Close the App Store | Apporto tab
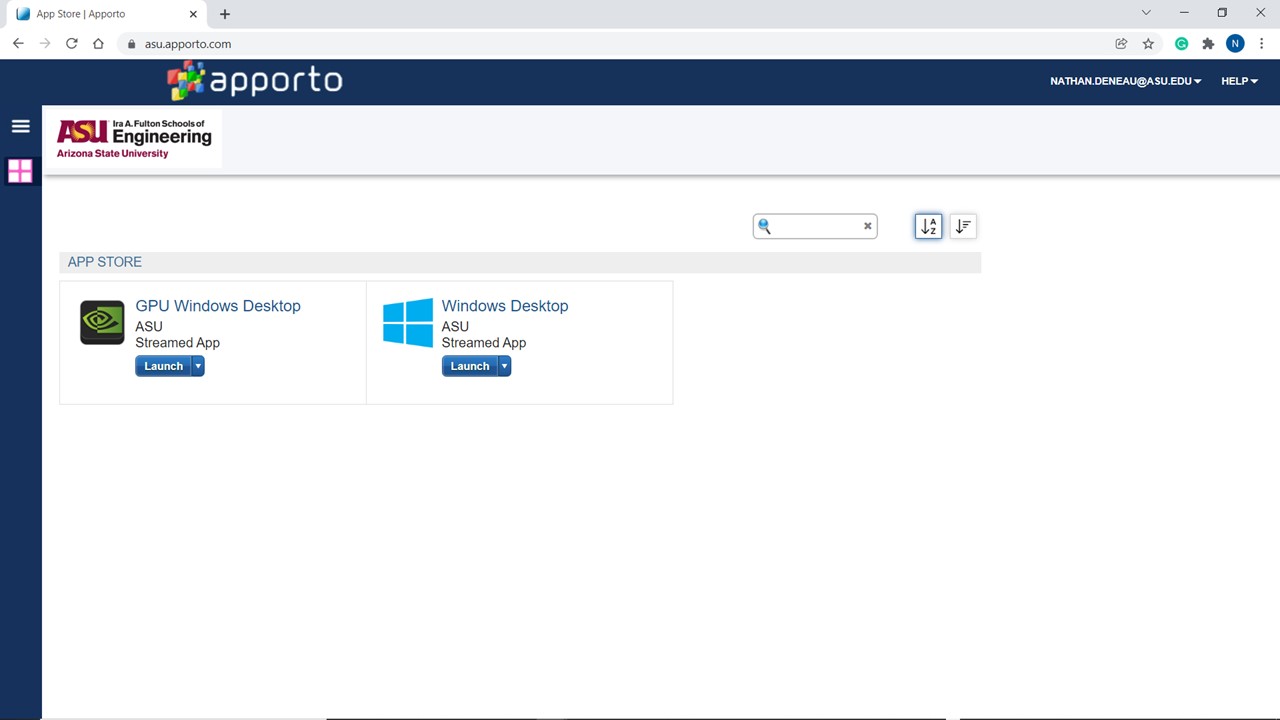Viewport: 1280px width, 720px height. click(194, 14)
